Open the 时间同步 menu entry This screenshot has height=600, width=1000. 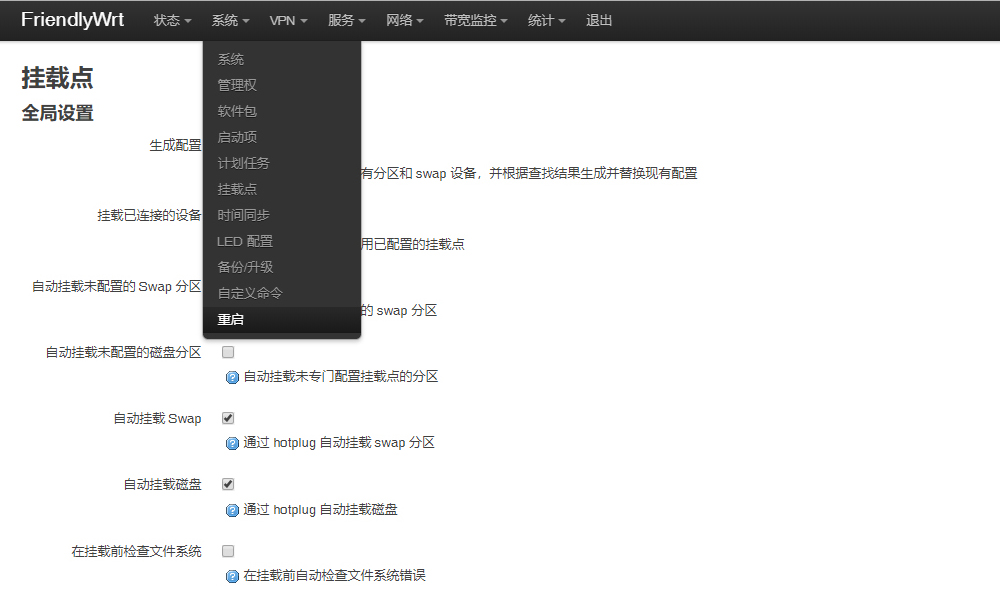click(282, 216)
